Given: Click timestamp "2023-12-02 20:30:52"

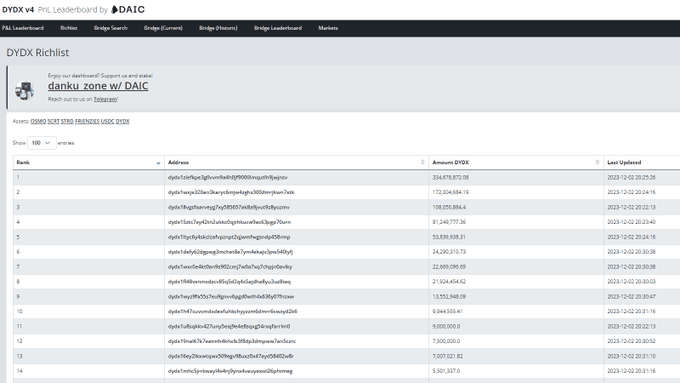Looking at the screenshot, I should point(631,341).
